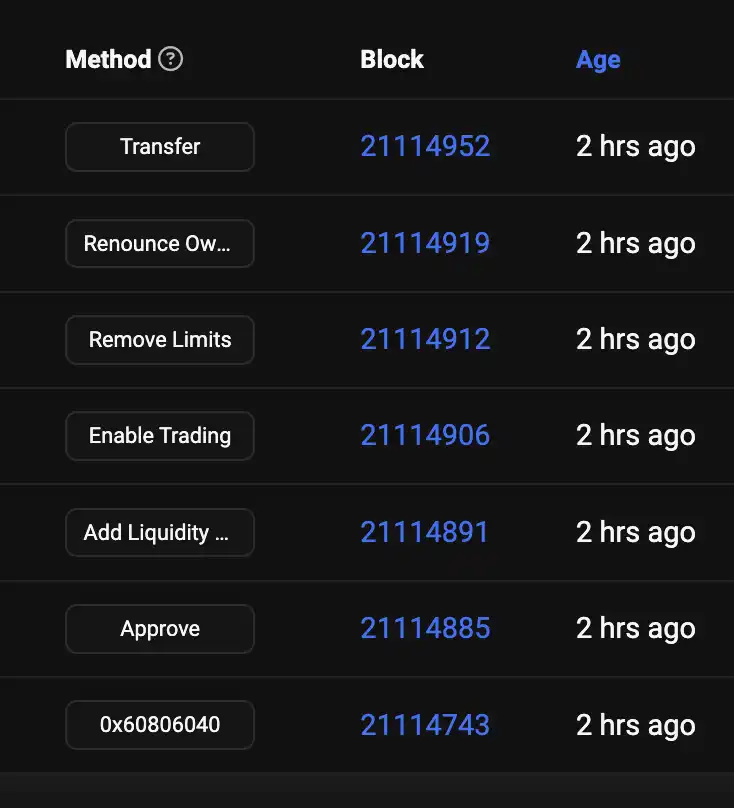Open block 21114906 link
The image size is (734, 808).
425,436
